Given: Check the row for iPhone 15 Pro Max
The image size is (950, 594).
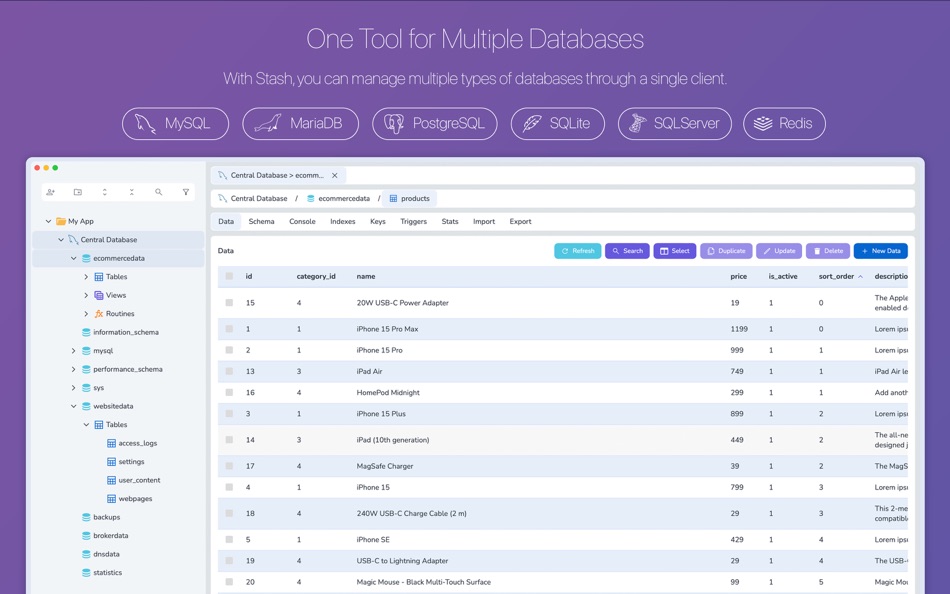Looking at the screenshot, I should tap(229, 329).
